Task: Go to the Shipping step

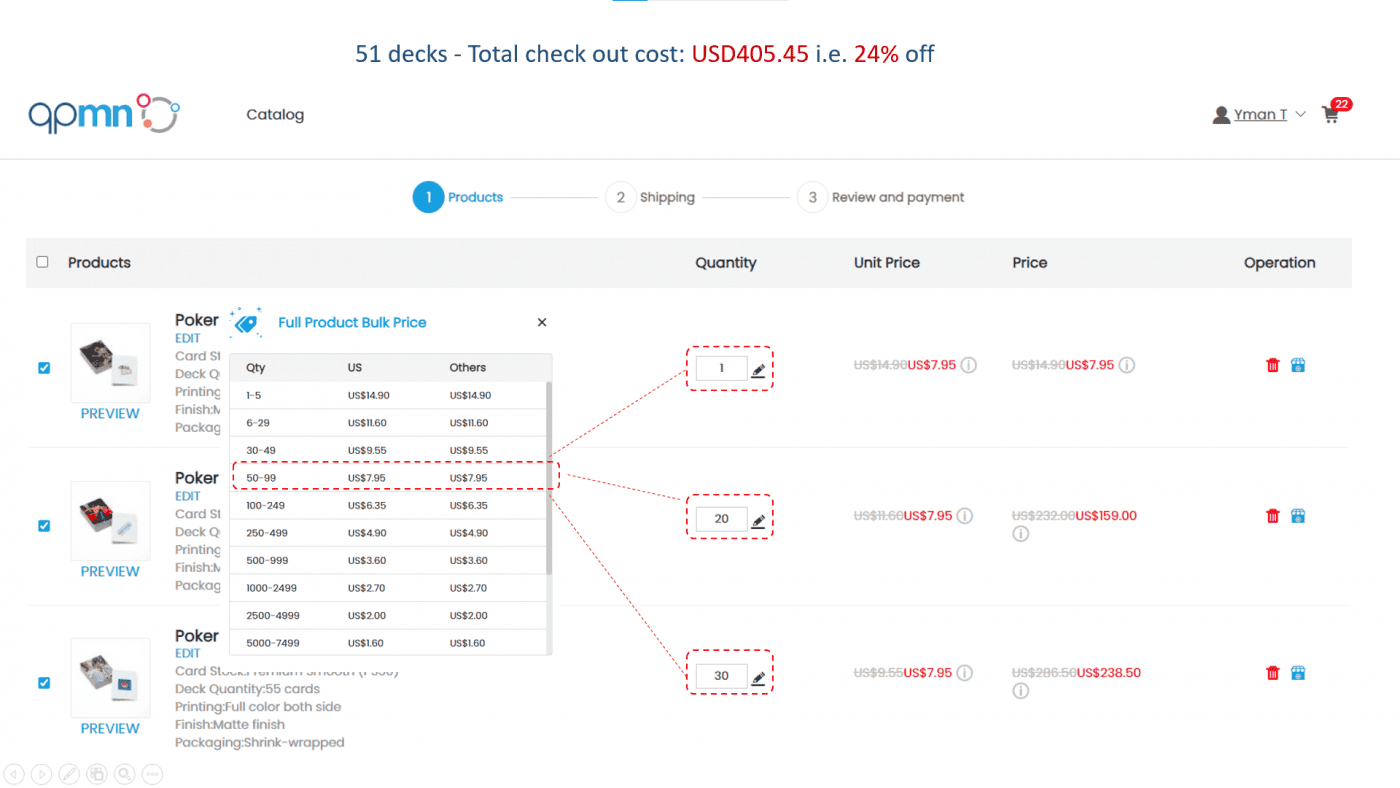Action: point(666,197)
